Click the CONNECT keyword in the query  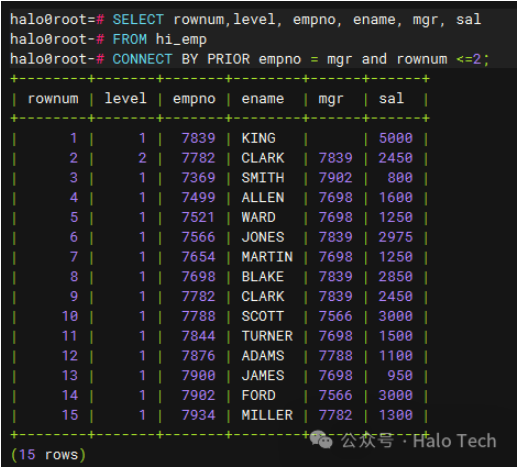(x=142, y=59)
